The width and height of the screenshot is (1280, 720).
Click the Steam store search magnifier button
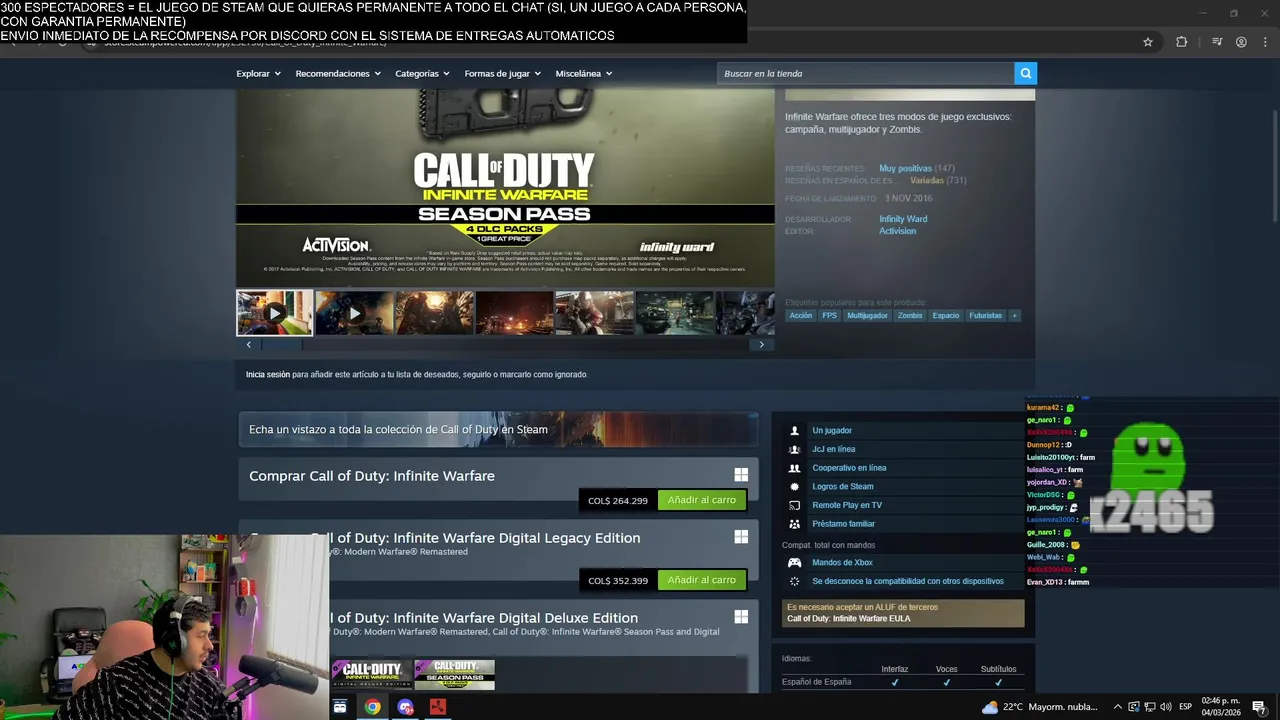click(1025, 73)
